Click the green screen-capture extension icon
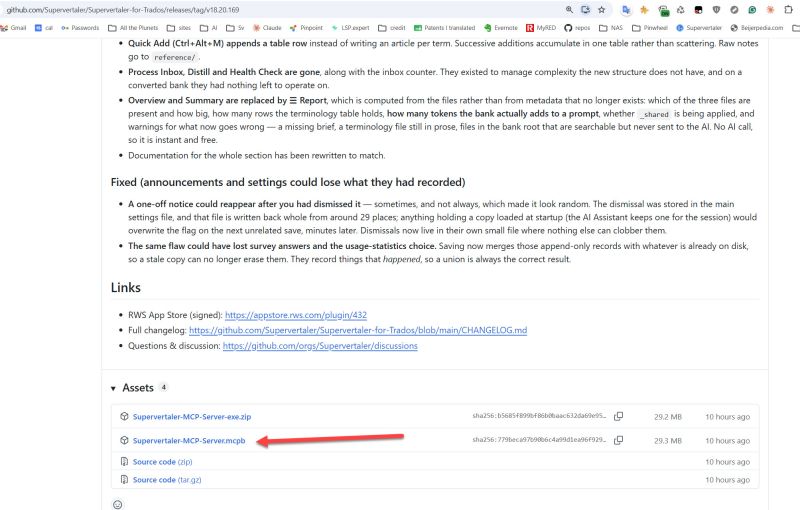 (x=663, y=10)
